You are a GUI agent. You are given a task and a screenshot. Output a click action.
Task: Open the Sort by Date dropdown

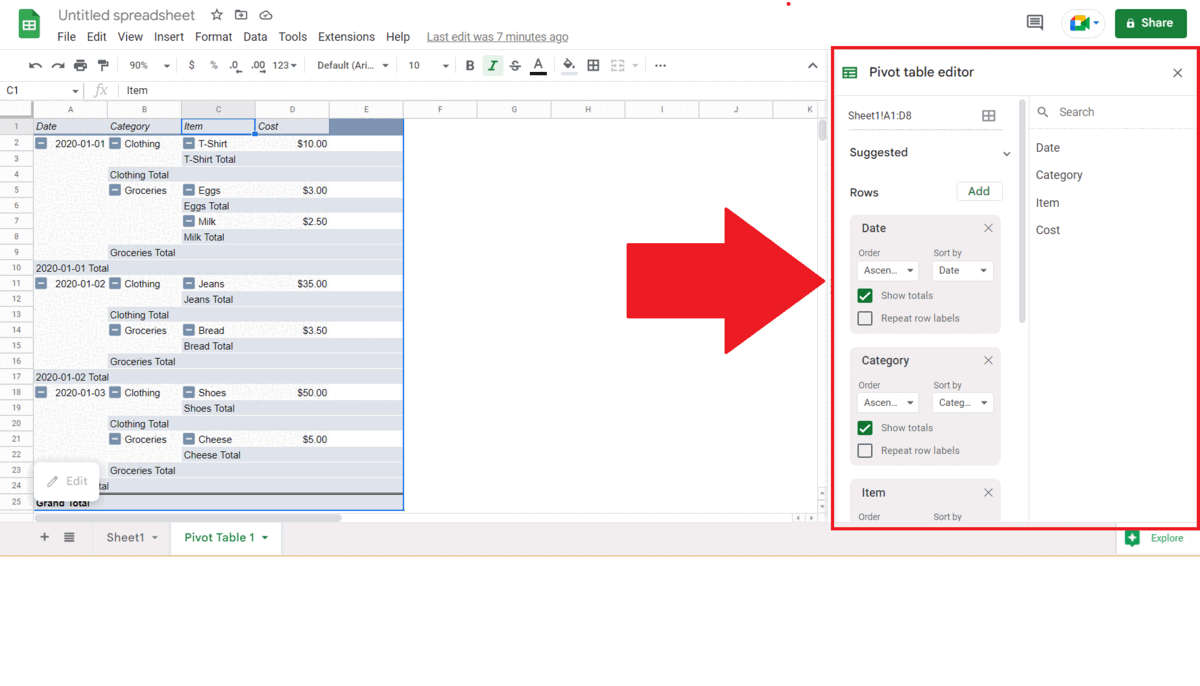coord(961,270)
